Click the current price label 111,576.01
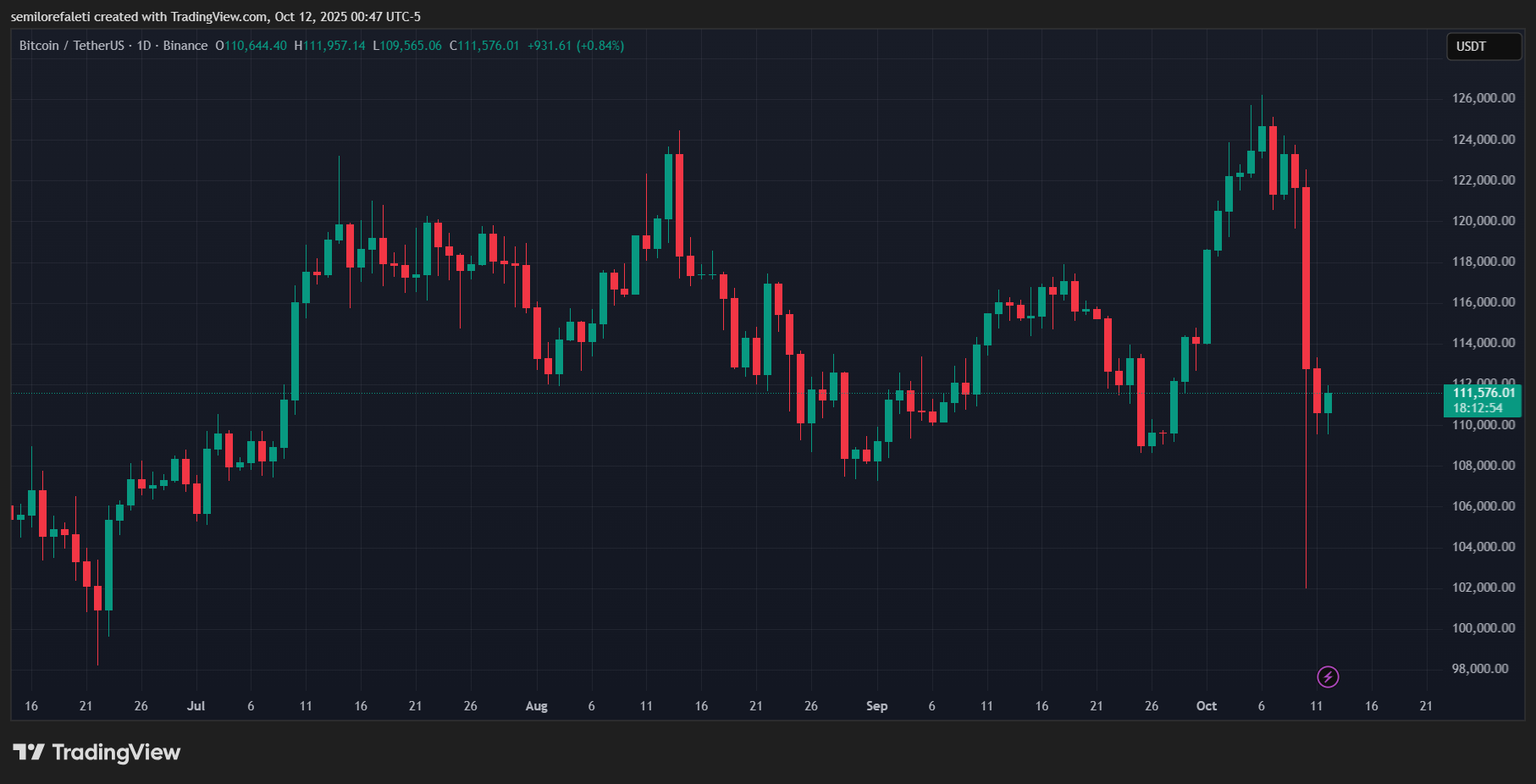 coord(1484,393)
